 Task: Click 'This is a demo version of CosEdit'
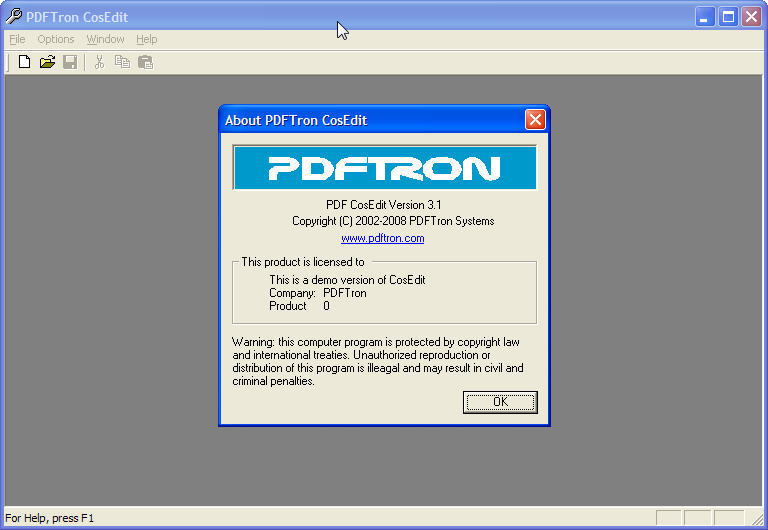point(347,280)
